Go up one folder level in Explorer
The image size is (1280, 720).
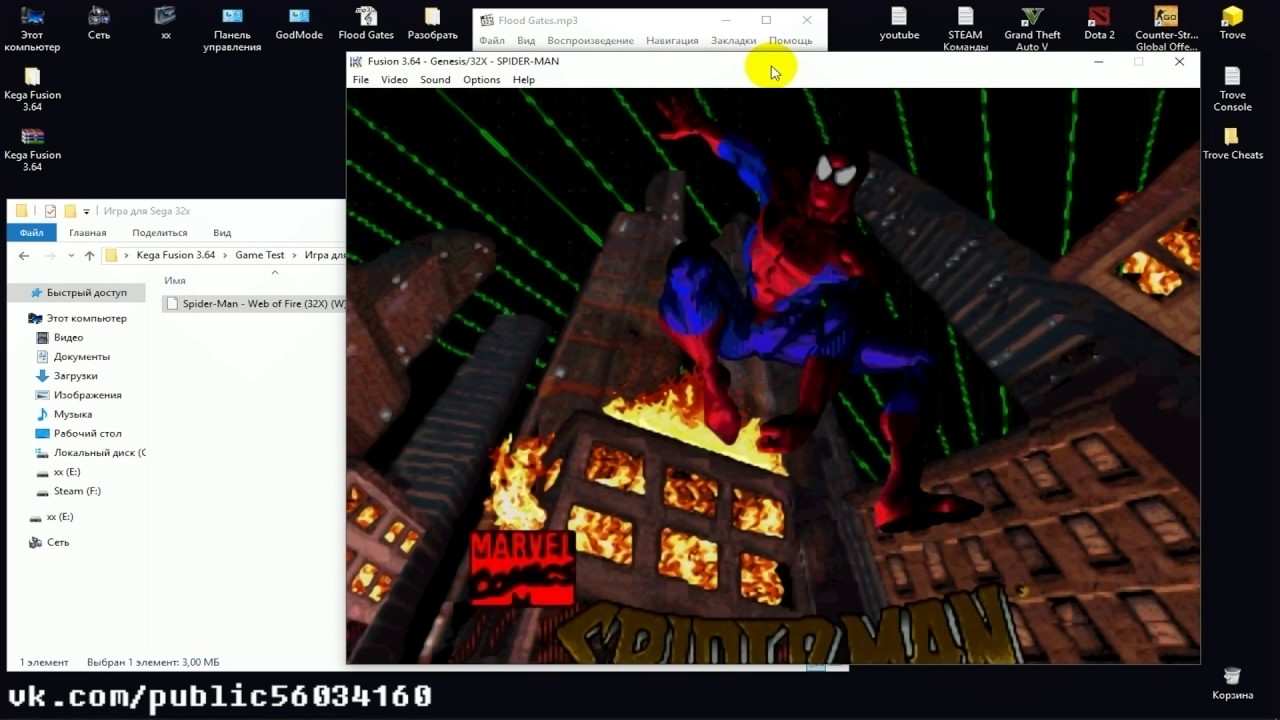click(89, 256)
